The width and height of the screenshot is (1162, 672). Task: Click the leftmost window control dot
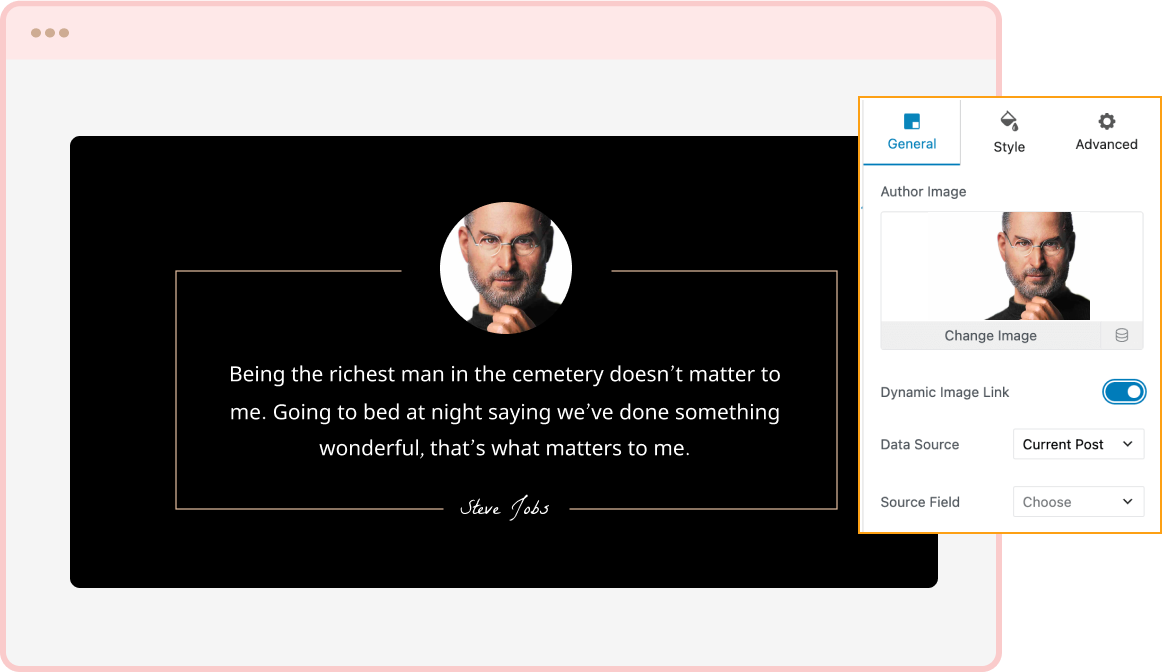point(36,33)
